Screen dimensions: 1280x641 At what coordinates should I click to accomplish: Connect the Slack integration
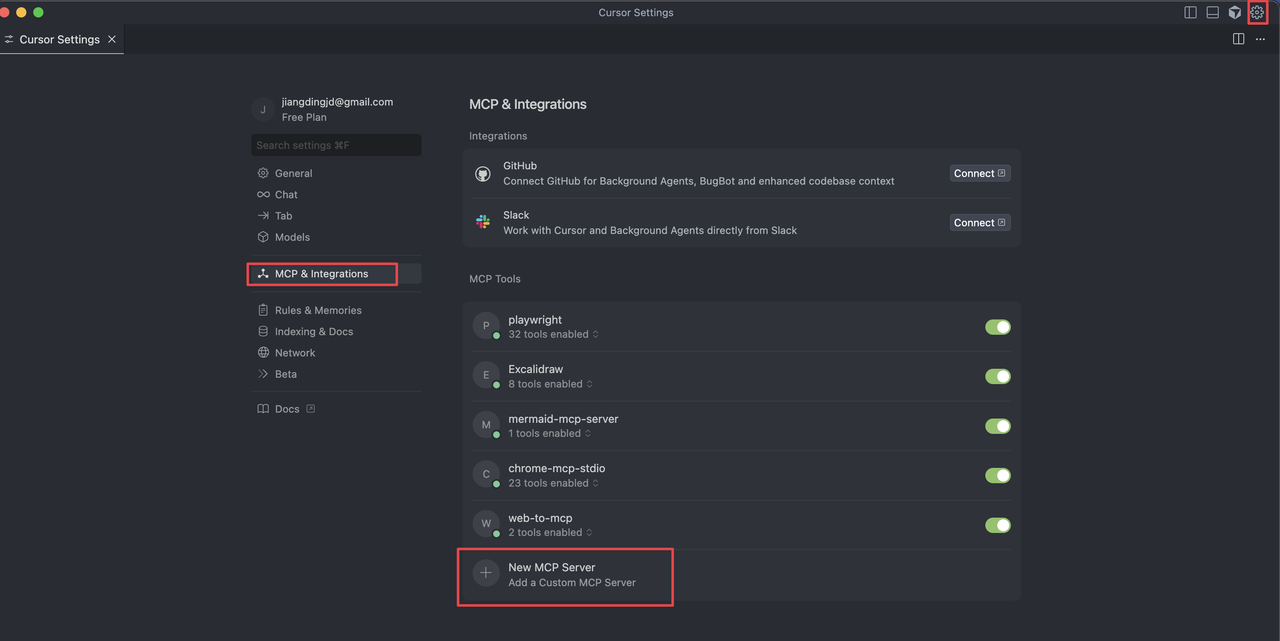click(x=979, y=222)
